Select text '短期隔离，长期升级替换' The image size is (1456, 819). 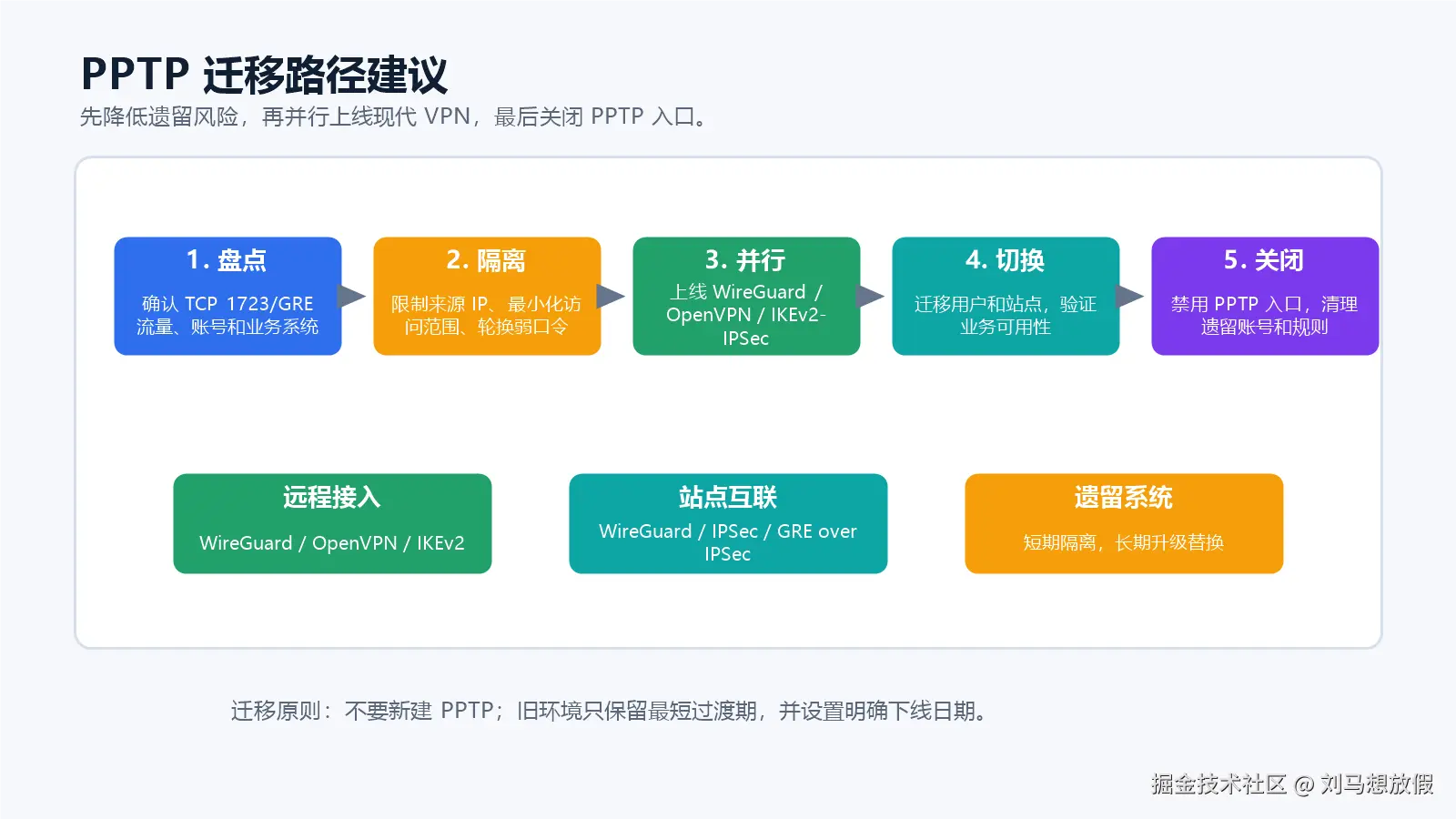[1124, 543]
